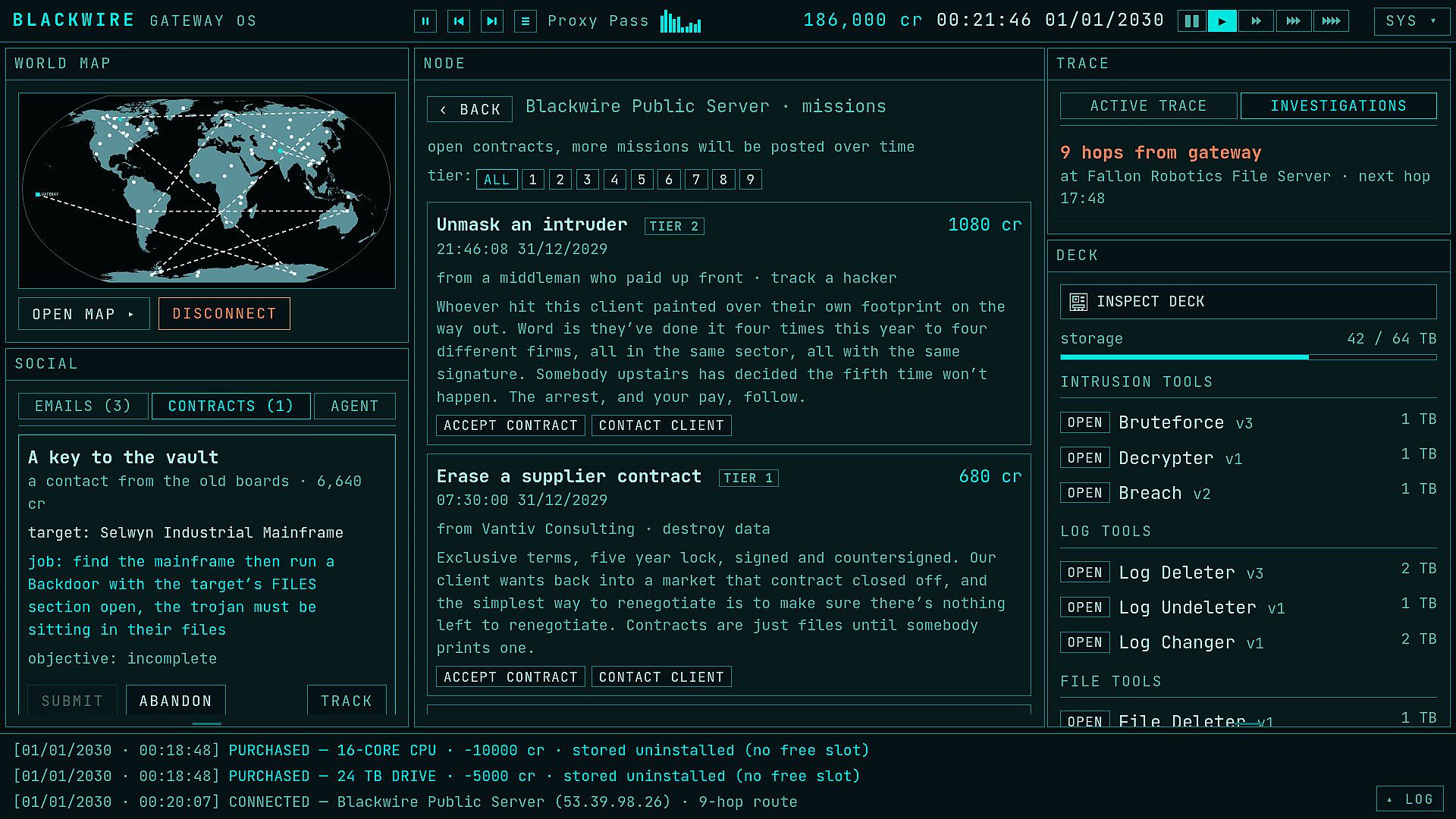Click the audio visualizer bars
1456x819 pixels.
click(680, 21)
